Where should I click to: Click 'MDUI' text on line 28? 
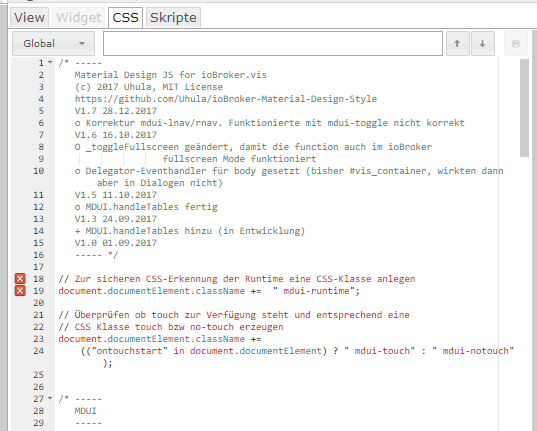(86, 411)
